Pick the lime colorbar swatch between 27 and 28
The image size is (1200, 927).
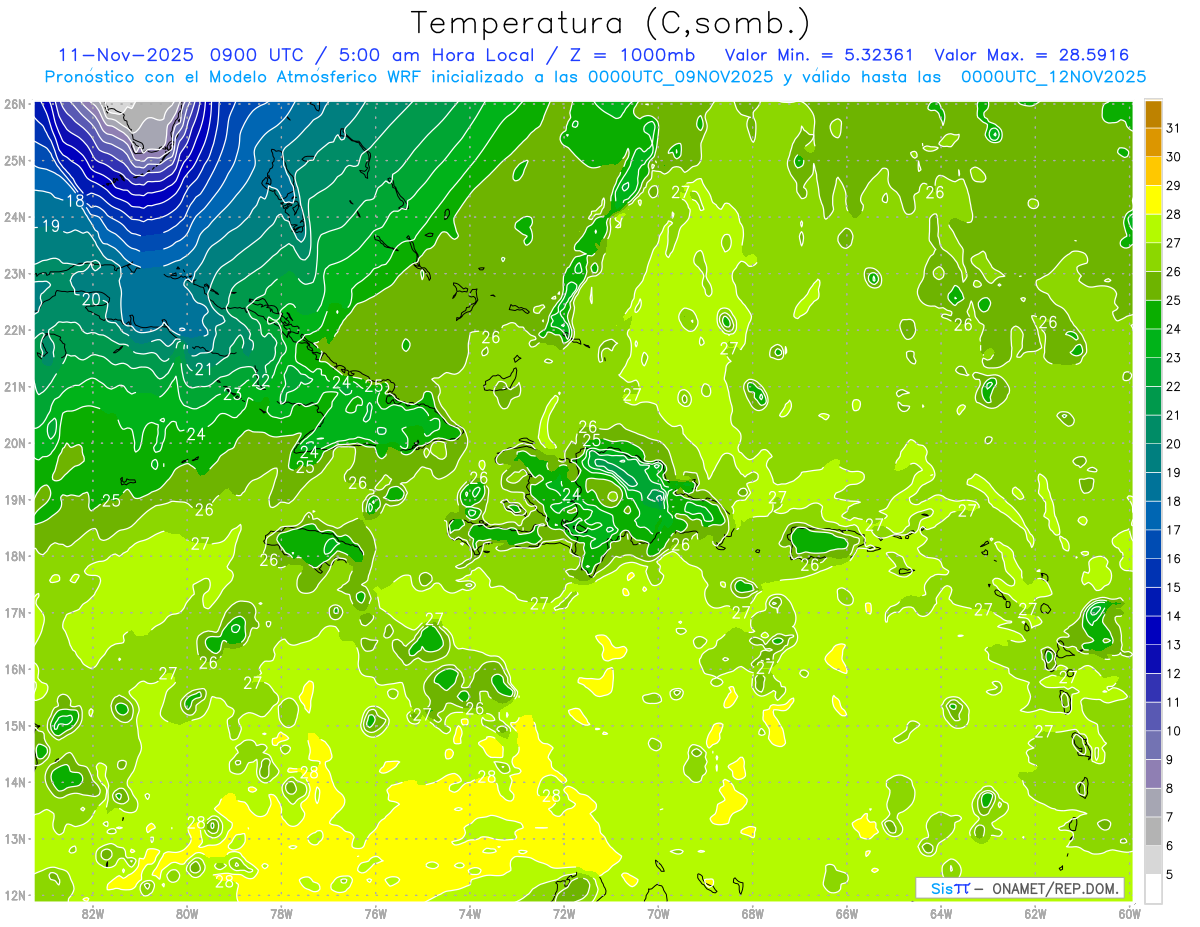point(1153,229)
